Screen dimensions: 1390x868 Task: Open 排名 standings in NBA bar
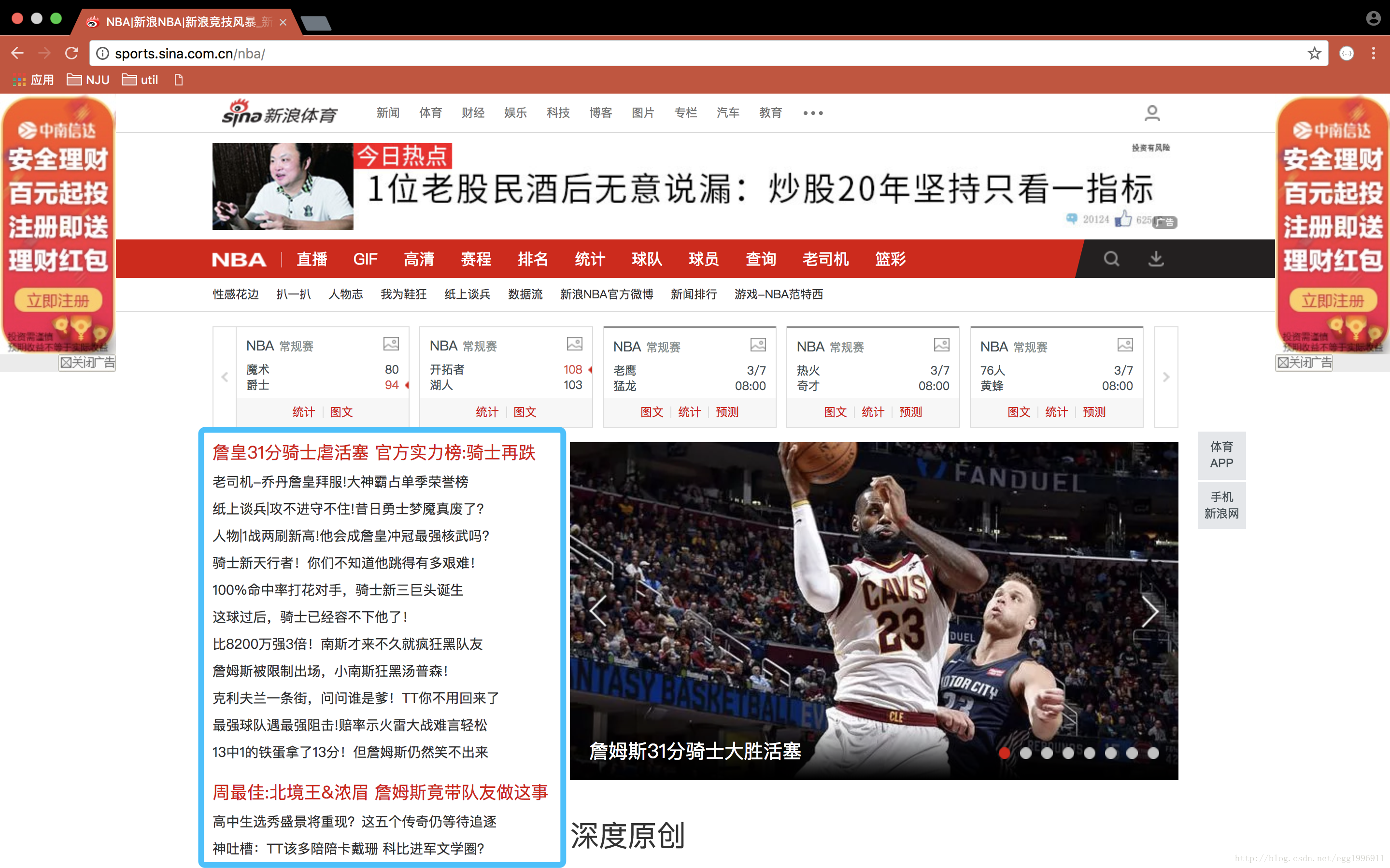[532, 259]
